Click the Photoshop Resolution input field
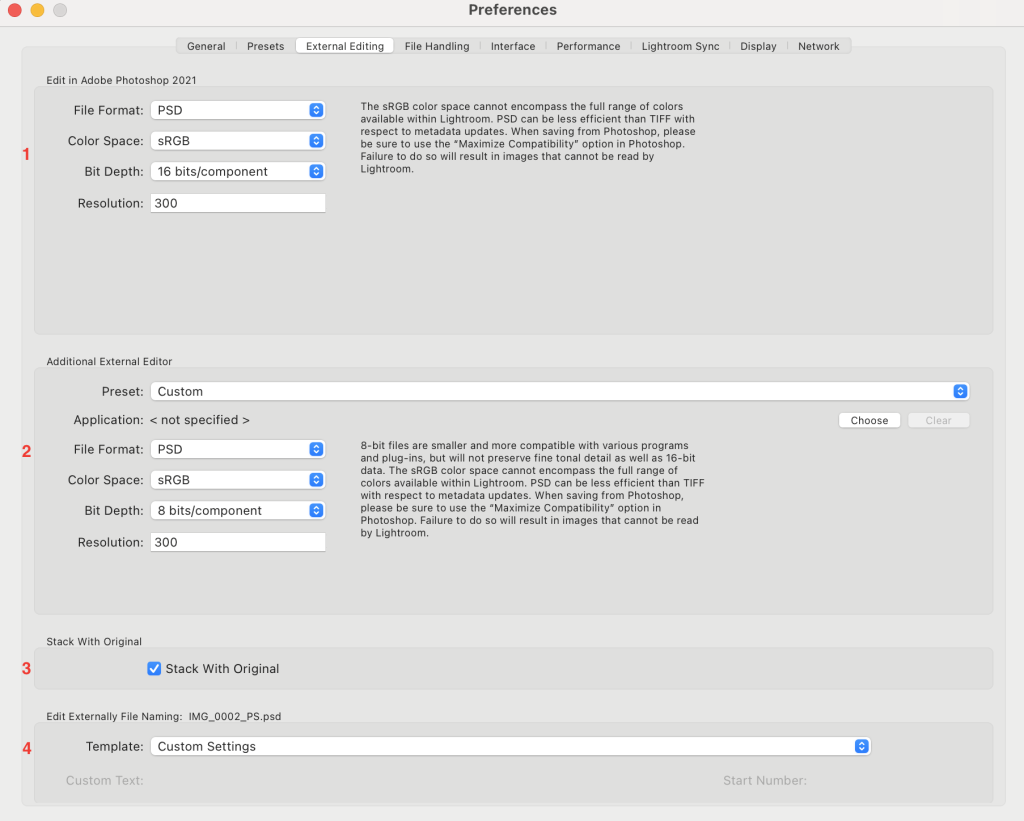 coord(238,203)
